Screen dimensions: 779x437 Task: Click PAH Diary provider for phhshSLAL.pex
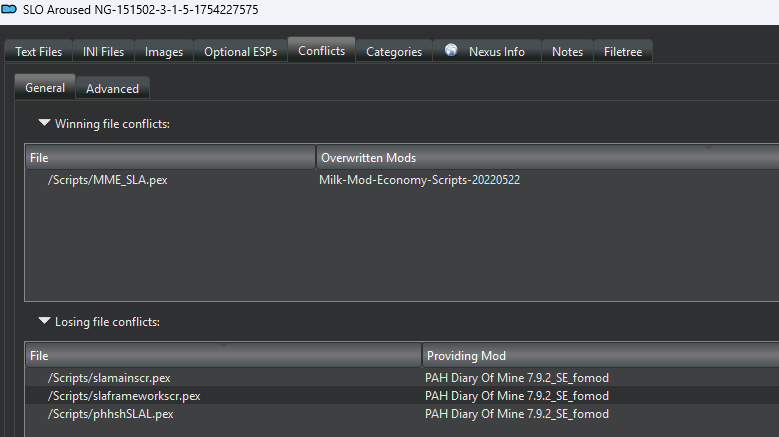(517, 414)
